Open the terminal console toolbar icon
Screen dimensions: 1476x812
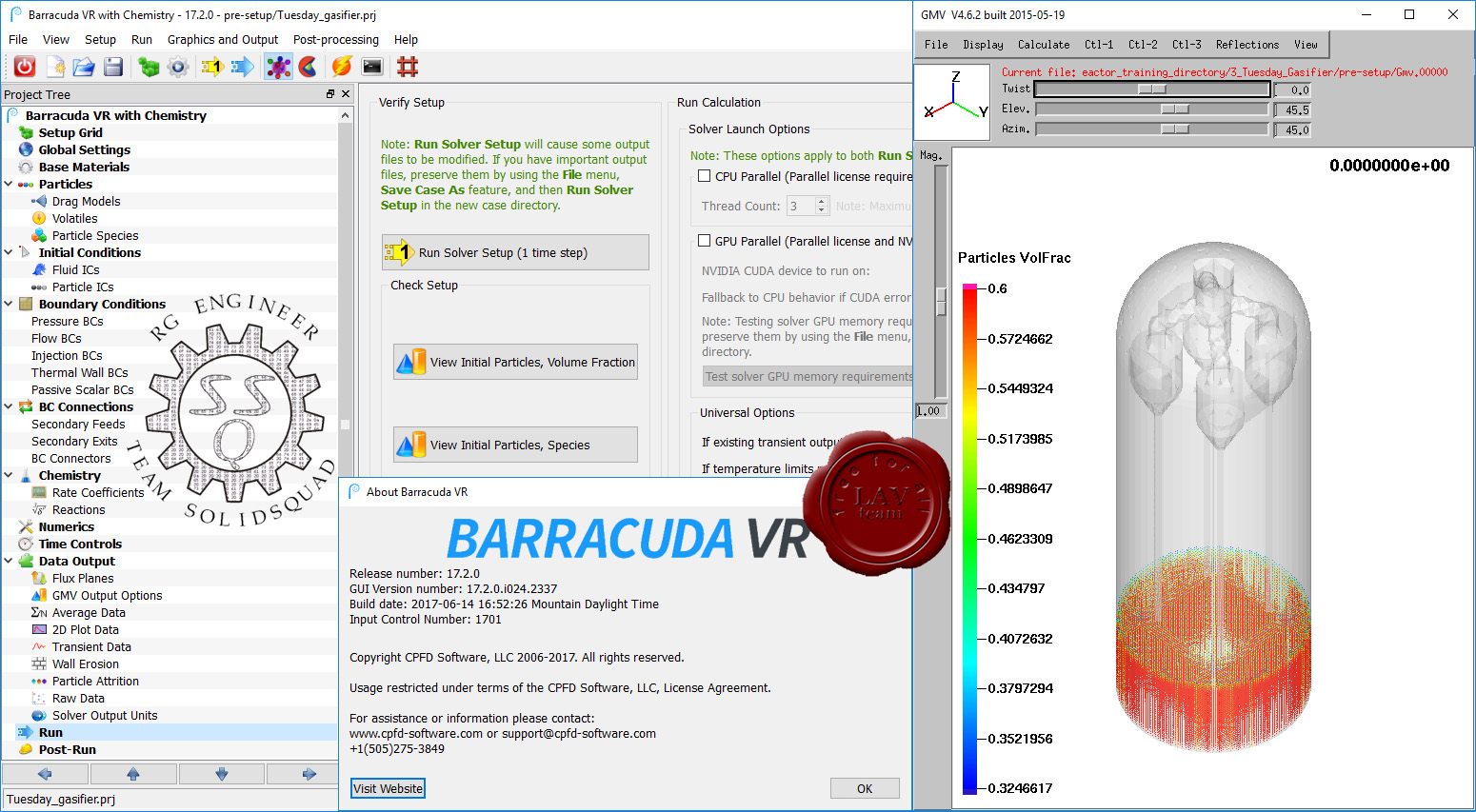click(x=372, y=67)
